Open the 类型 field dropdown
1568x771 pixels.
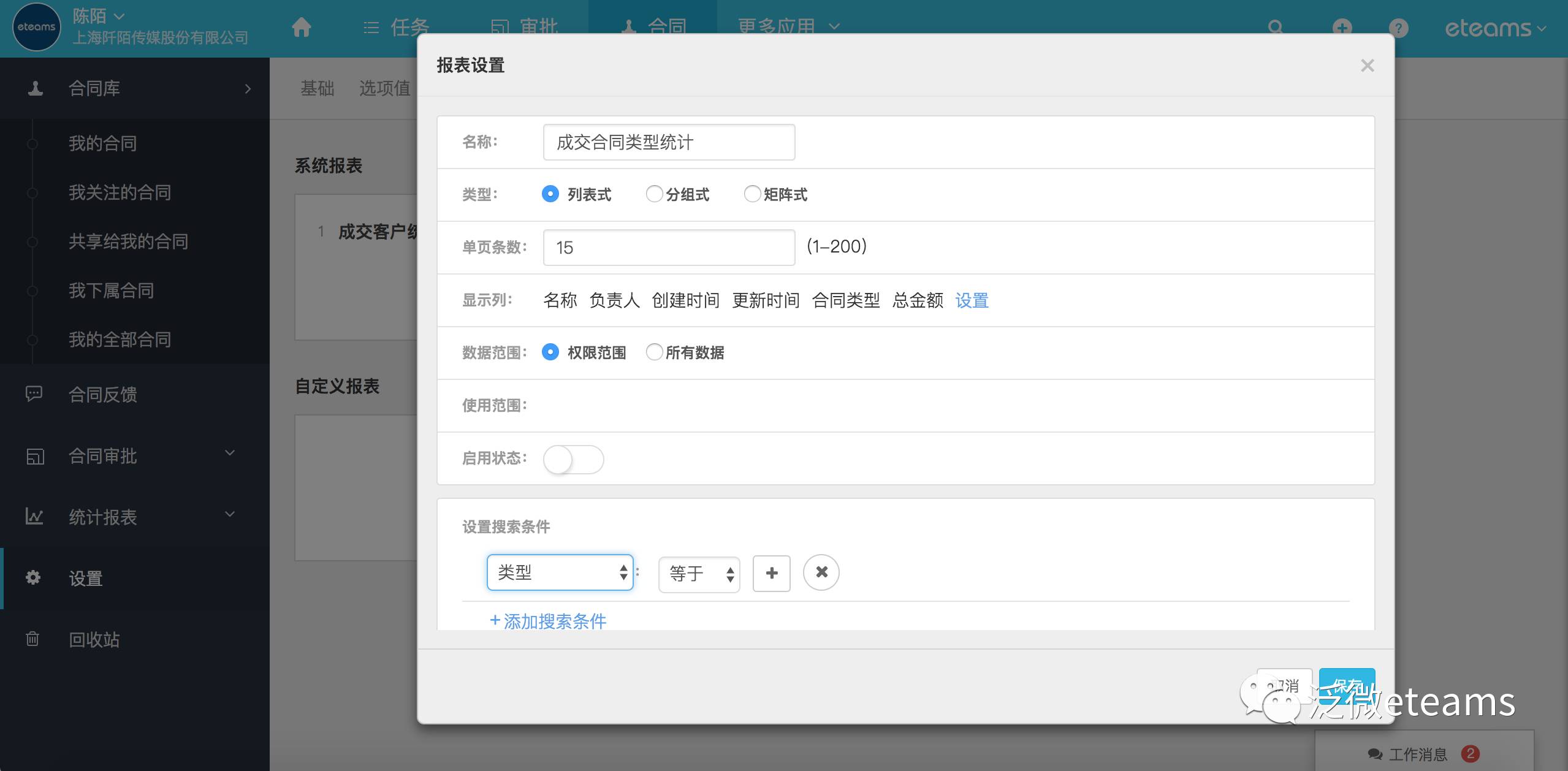tap(560, 572)
